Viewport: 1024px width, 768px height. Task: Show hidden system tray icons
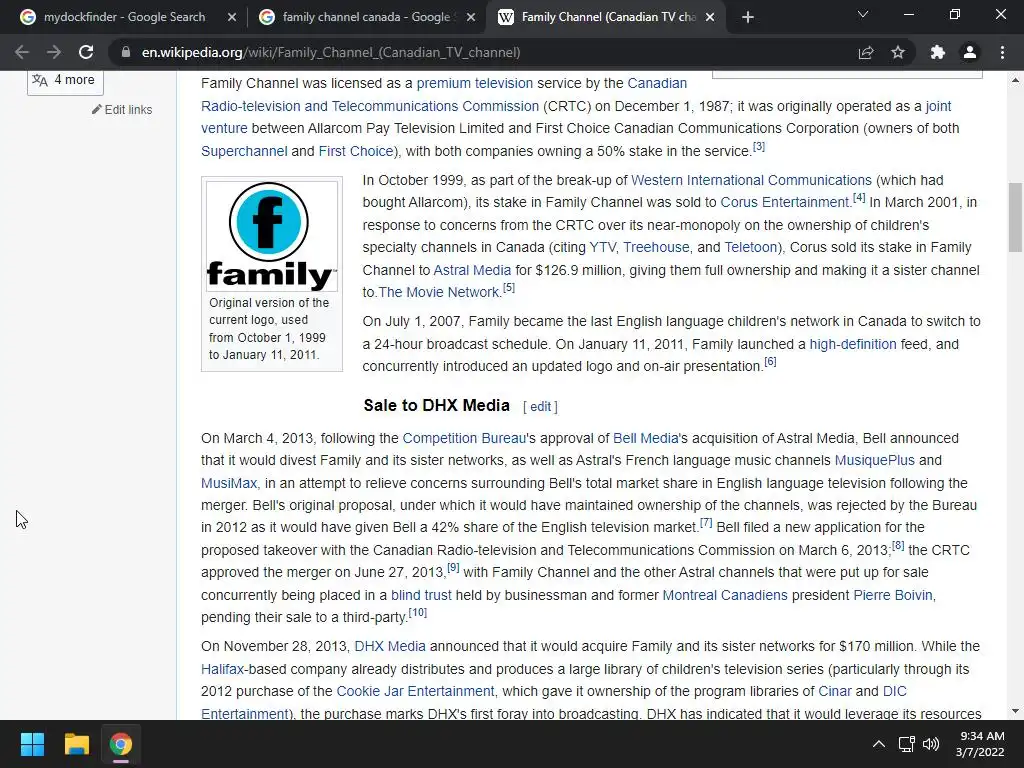point(879,744)
